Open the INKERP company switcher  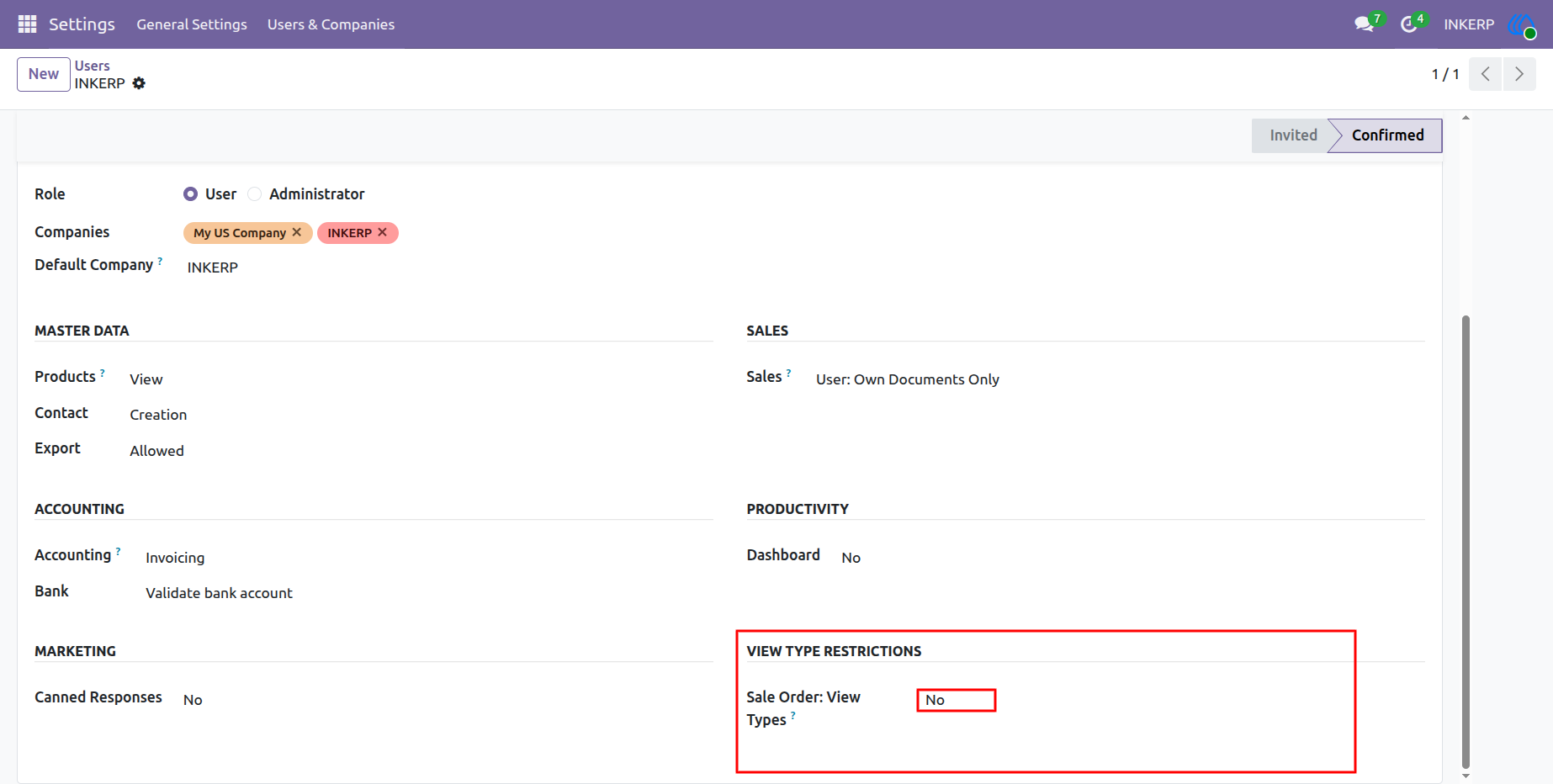(x=1469, y=24)
